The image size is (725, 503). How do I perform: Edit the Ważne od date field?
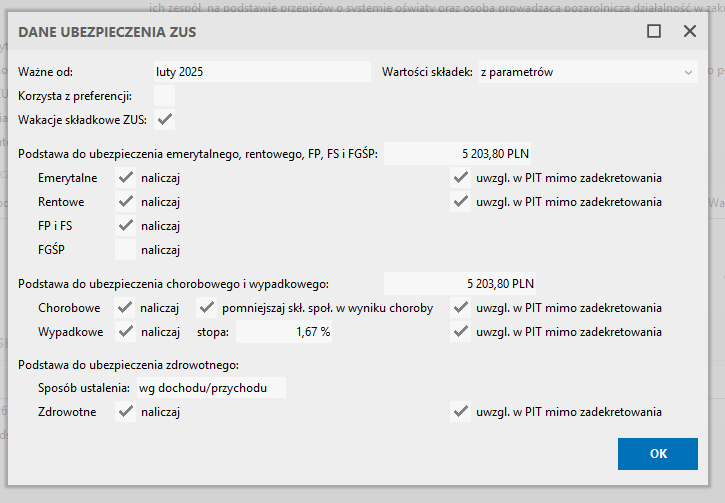pyautogui.click(x=261, y=72)
